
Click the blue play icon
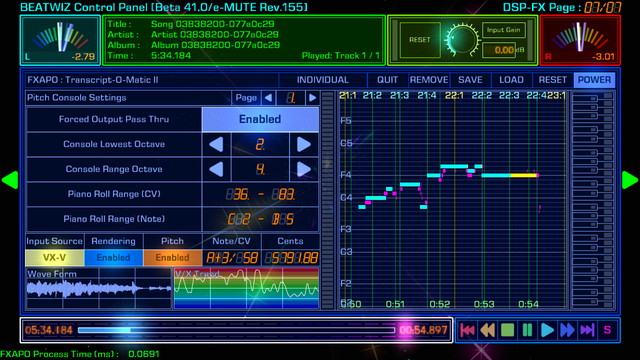pyautogui.click(x=547, y=330)
